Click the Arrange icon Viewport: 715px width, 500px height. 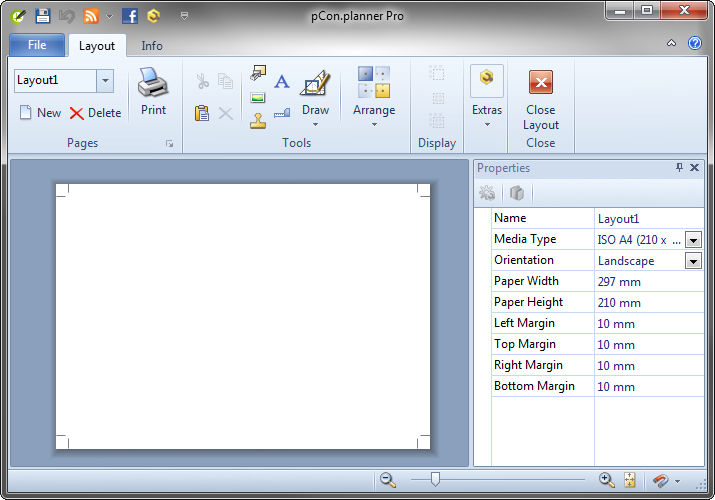coord(374,82)
